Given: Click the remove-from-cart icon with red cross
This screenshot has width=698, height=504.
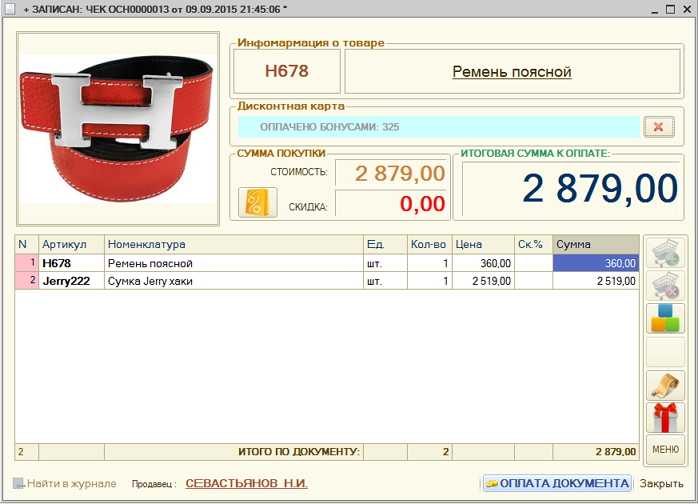Looking at the screenshot, I should [x=665, y=285].
